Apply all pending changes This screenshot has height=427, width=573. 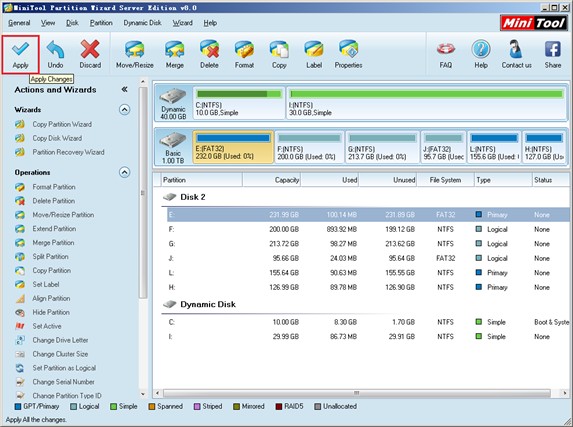pos(20,54)
